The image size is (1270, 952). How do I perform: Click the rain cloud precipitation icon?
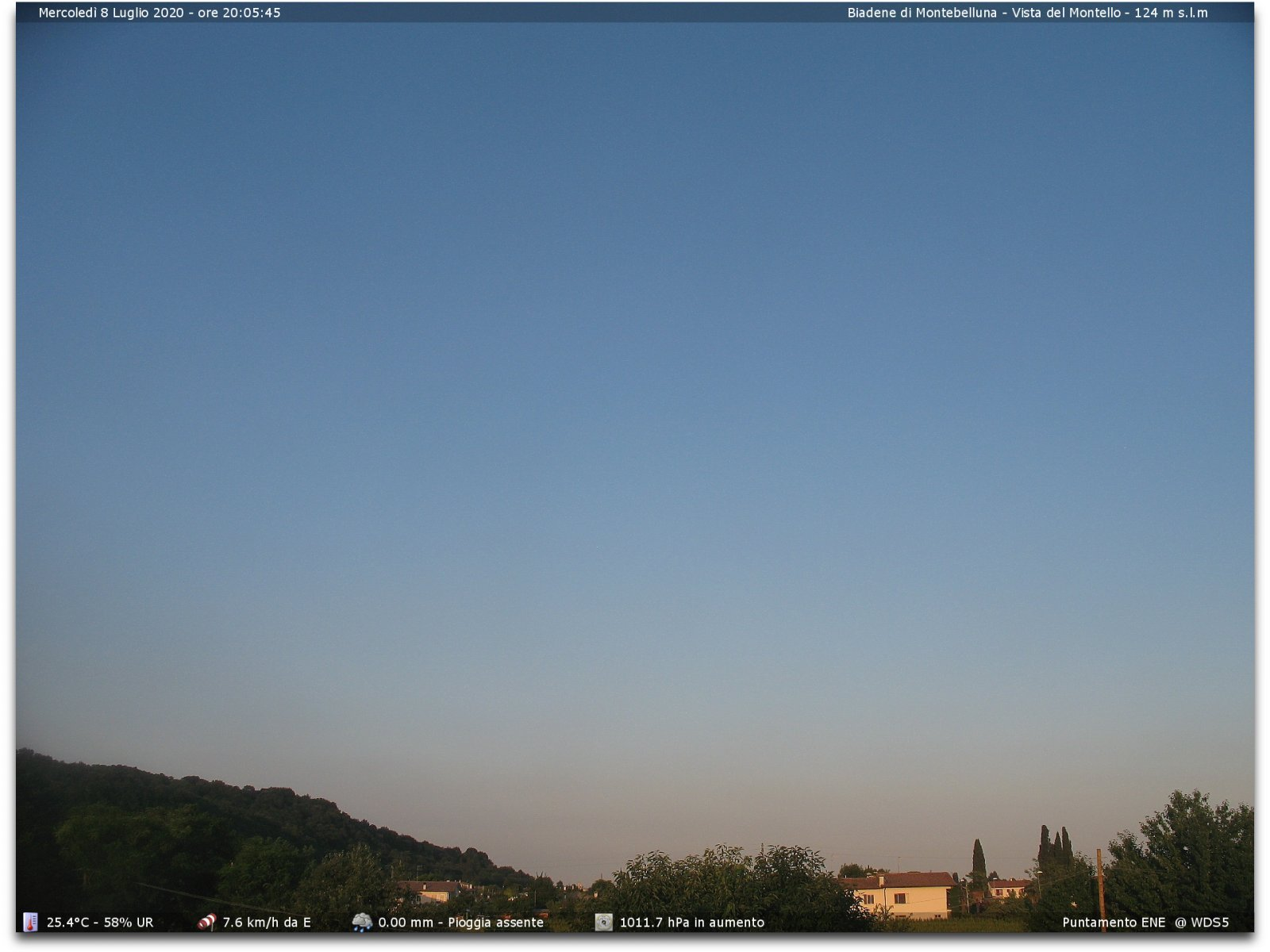[362, 922]
